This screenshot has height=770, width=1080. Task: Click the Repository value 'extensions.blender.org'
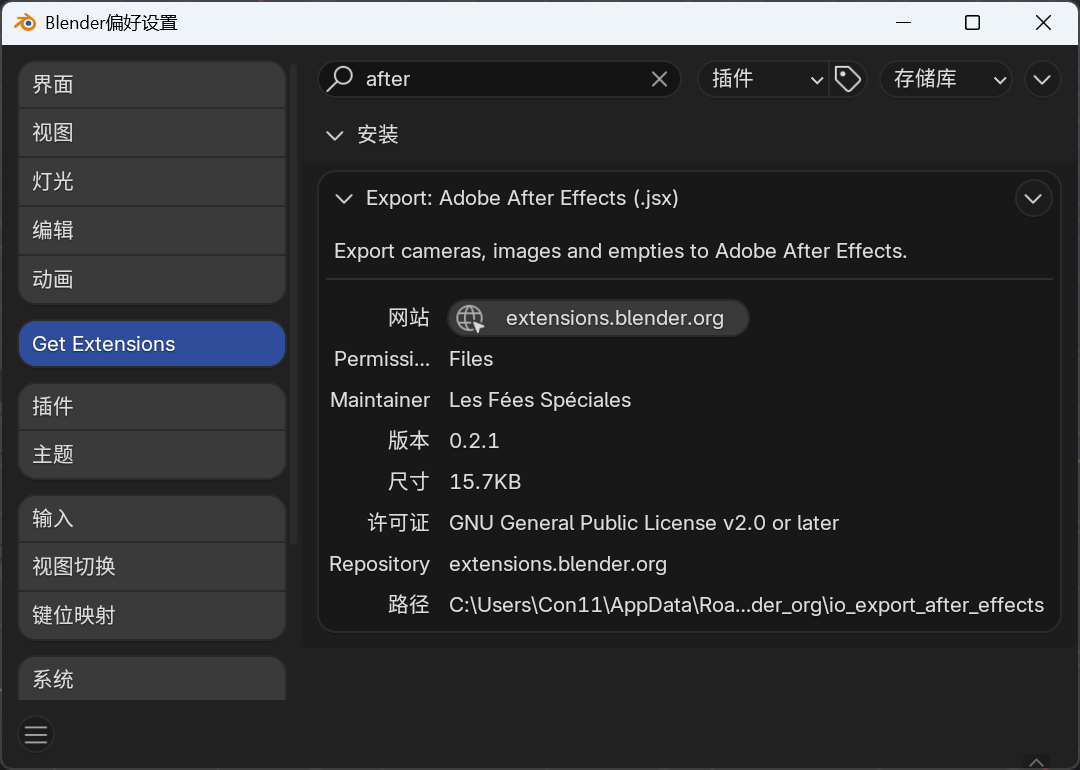(x=558, y=564)
